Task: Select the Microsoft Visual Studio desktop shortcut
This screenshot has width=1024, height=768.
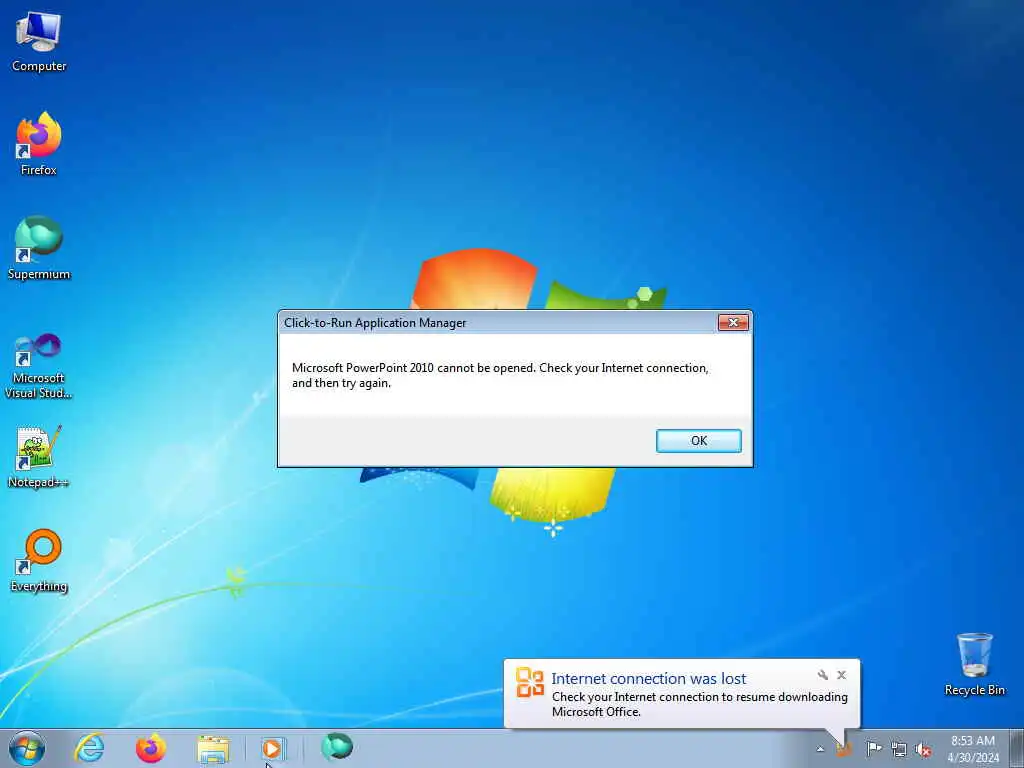Action: pyautogui.click(x=39, y=366)
